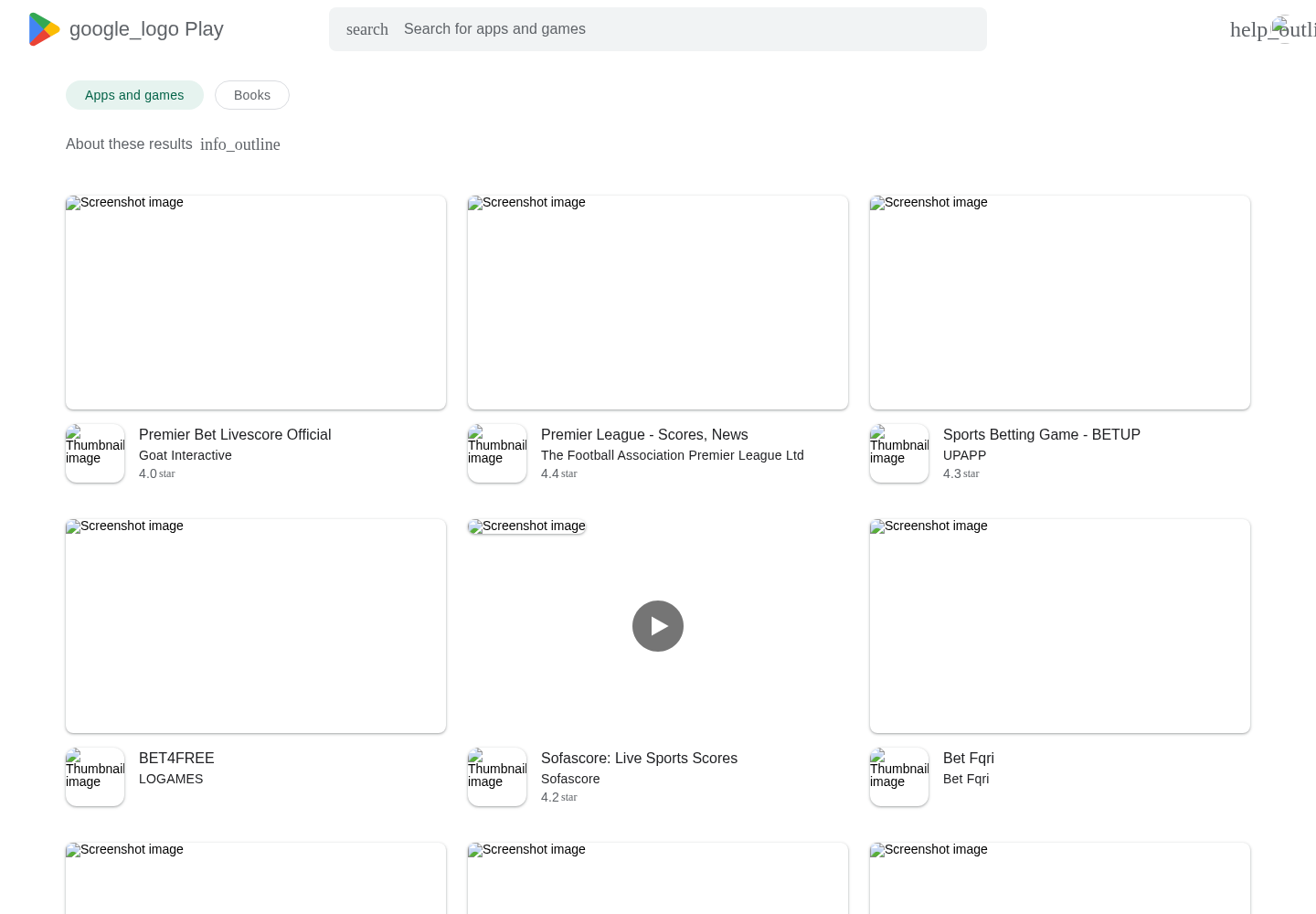The image size is (1316, 914).
Task: View Premier League - Scores, News screenshot image
Action: (658, 303)
